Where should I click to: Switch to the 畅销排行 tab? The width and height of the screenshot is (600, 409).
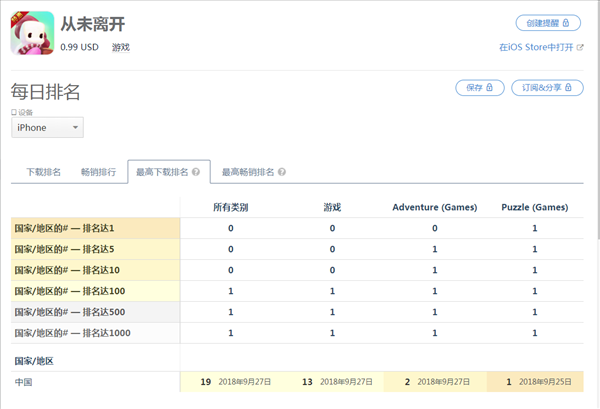(98, 172)
